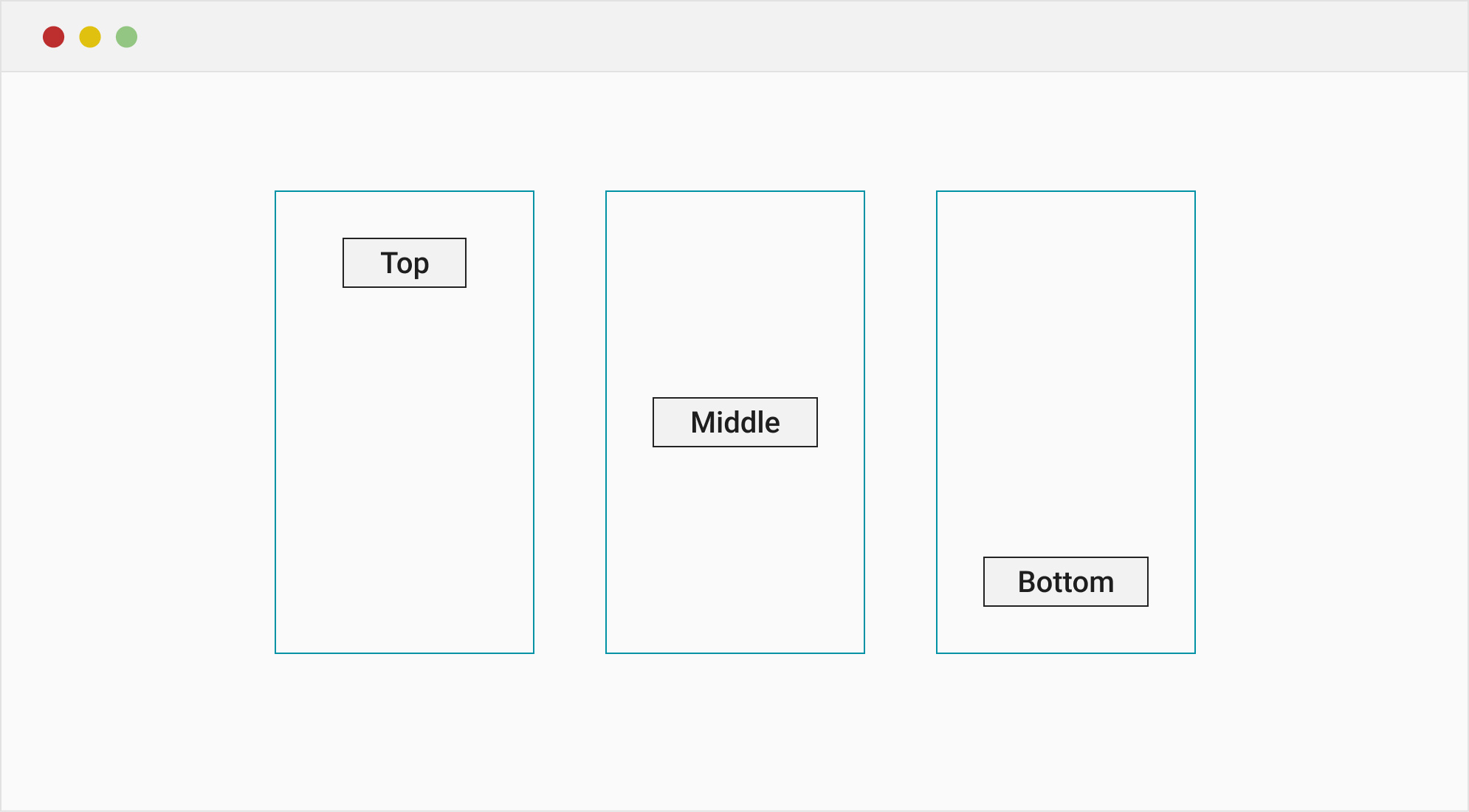
Task: Click blank margin left of the first panel
Action: pos(137,422)
